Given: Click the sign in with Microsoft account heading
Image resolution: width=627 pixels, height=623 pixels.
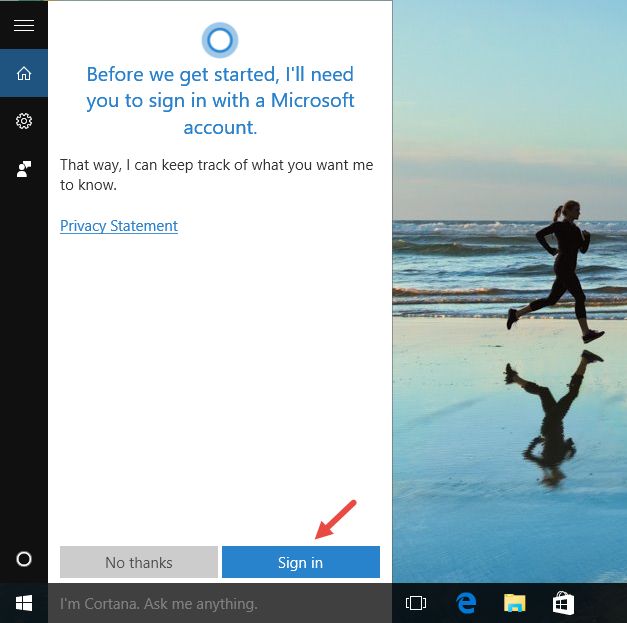Looking at the screenshot, I should (220, 101).
